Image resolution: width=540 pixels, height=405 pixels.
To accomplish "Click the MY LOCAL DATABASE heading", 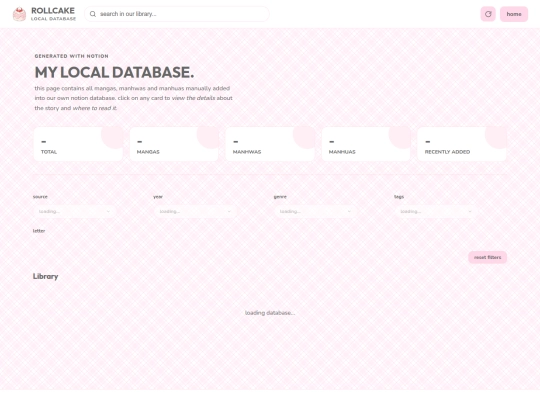I will pyautogui.click(x=114, y=72).
